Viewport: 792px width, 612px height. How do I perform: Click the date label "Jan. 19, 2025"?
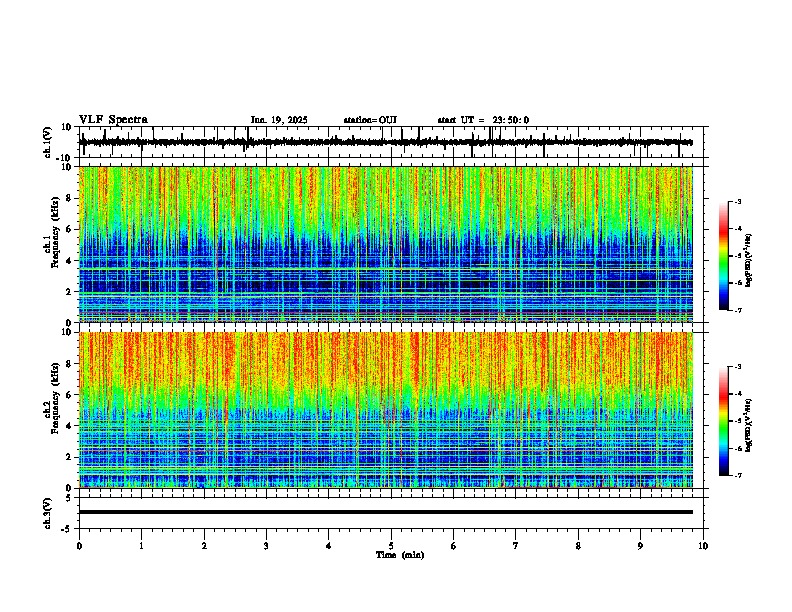point(279,120)
